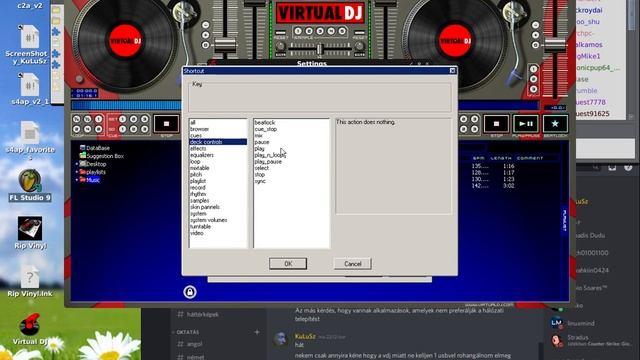The height and width of the screenshot is (360, 640).
Task: Click the left deck Stop button
Action: (x=166, y=124)
